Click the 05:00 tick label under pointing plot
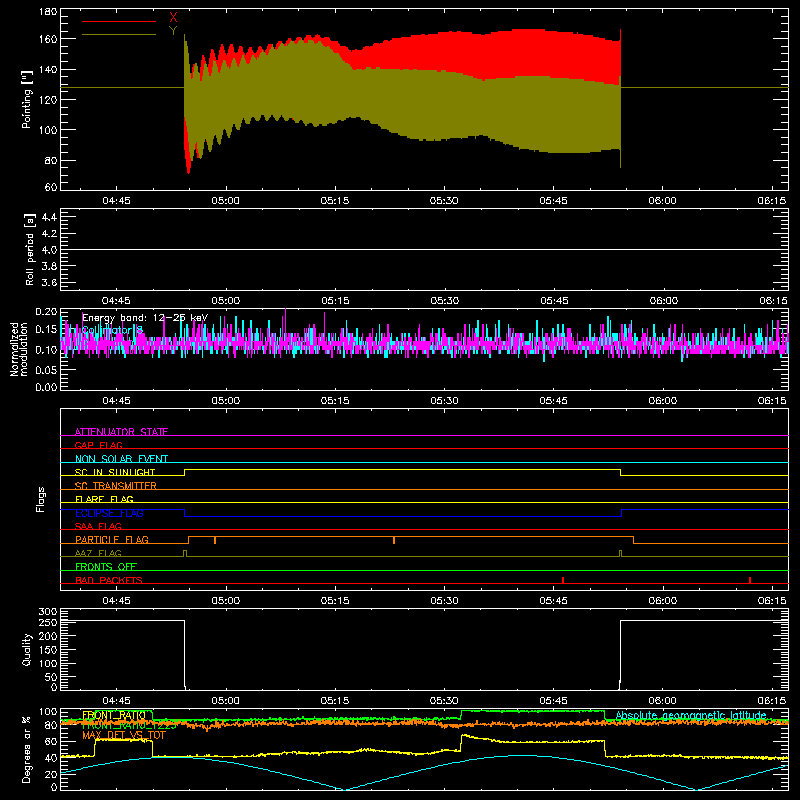The width and height of the screenshot is (800, 800). click(226, 201)
